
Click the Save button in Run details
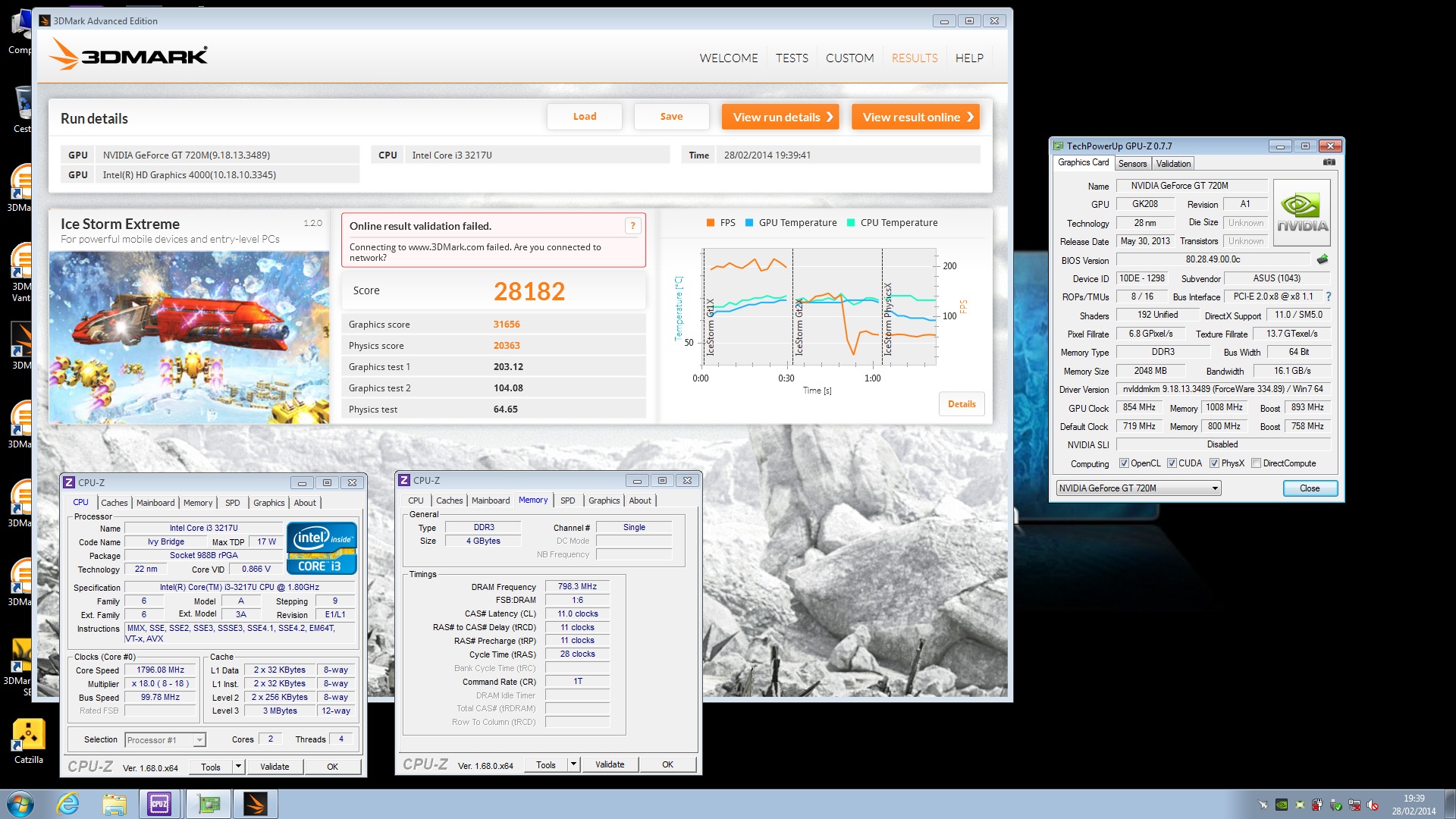point(671,117)
